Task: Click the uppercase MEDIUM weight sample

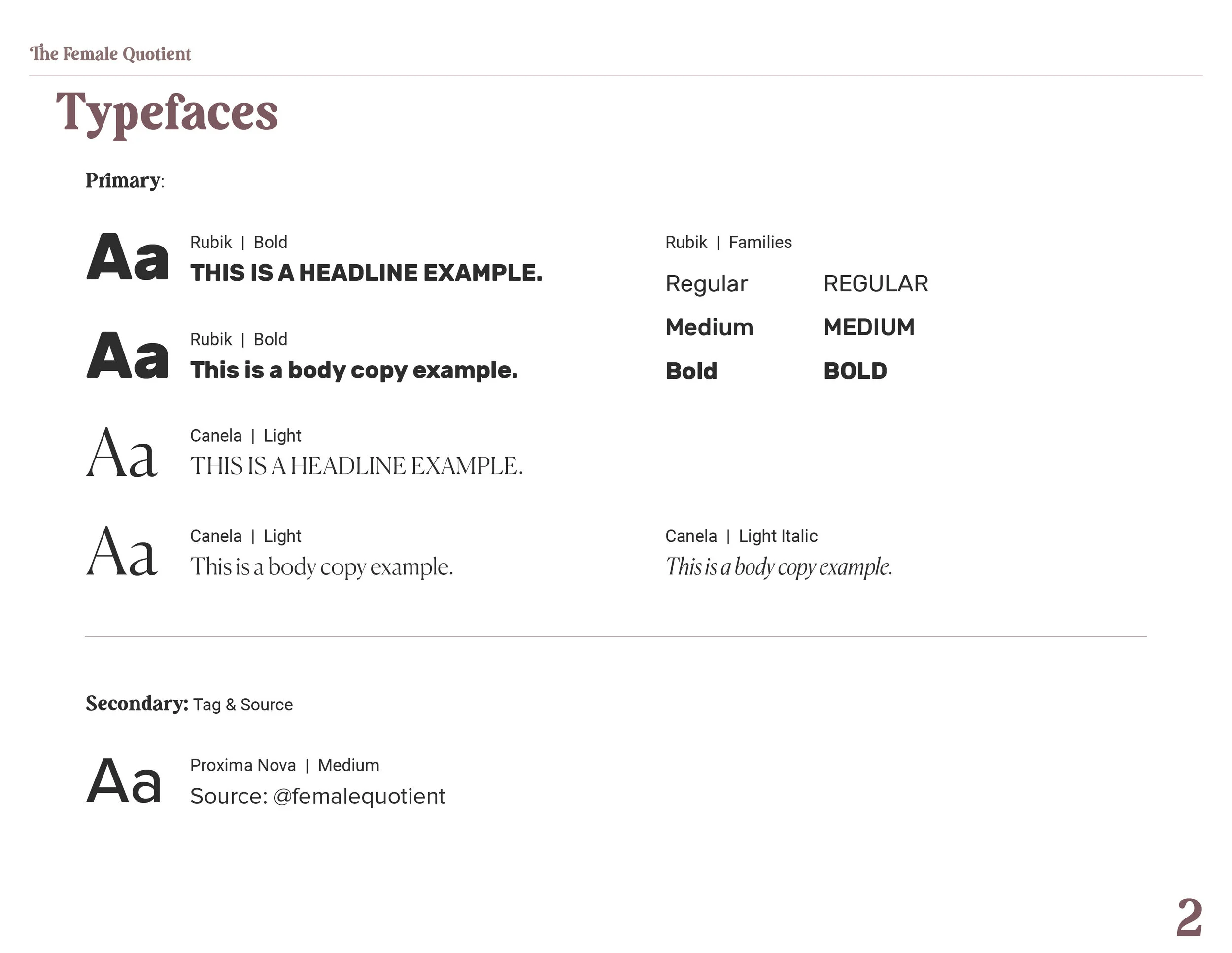Action: tap(869, 327)
